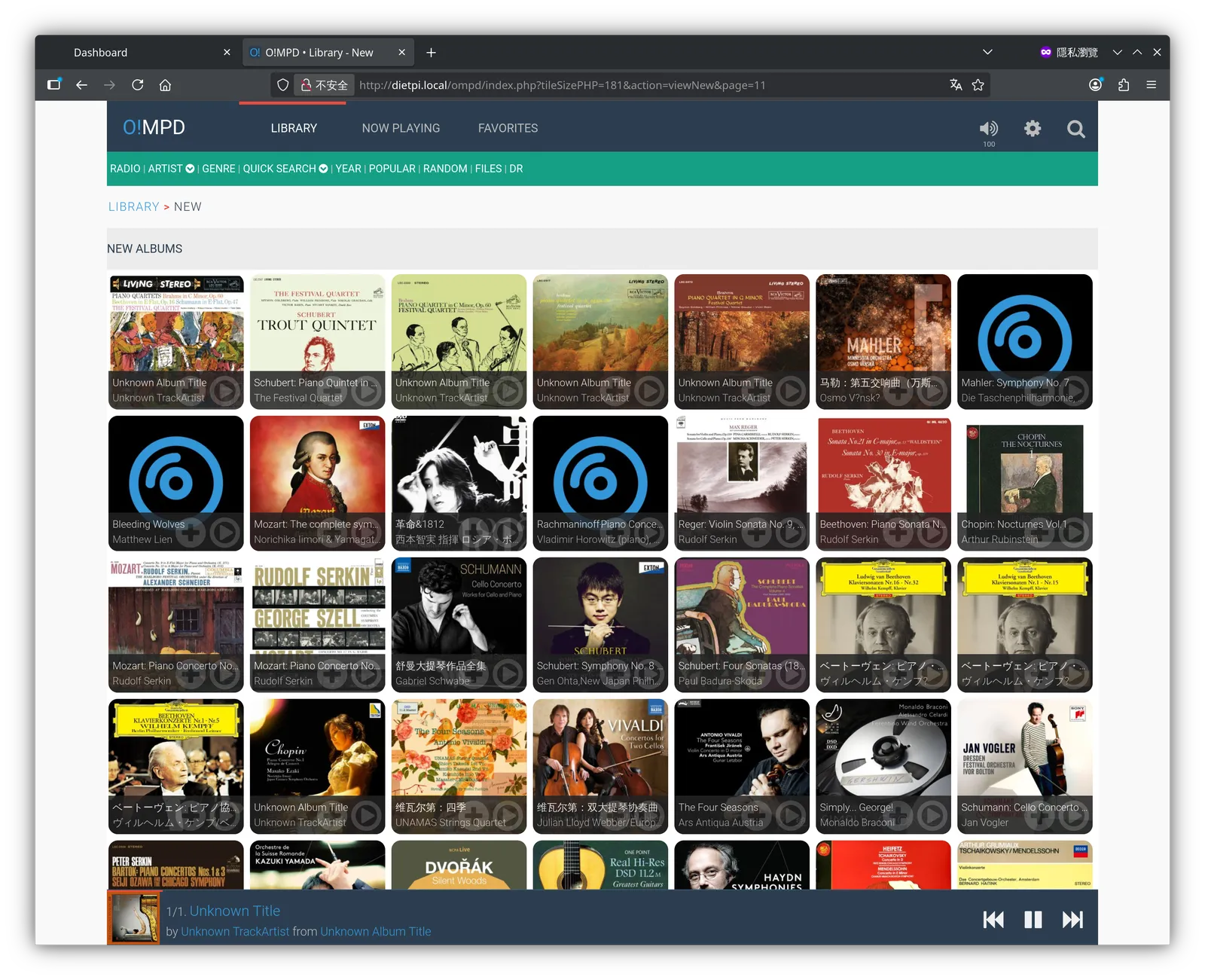Image resolution: width=1205 pixels, height=980 pixels.
Task: Open the FILES link in submenu
Action: [x=488, y=169]
